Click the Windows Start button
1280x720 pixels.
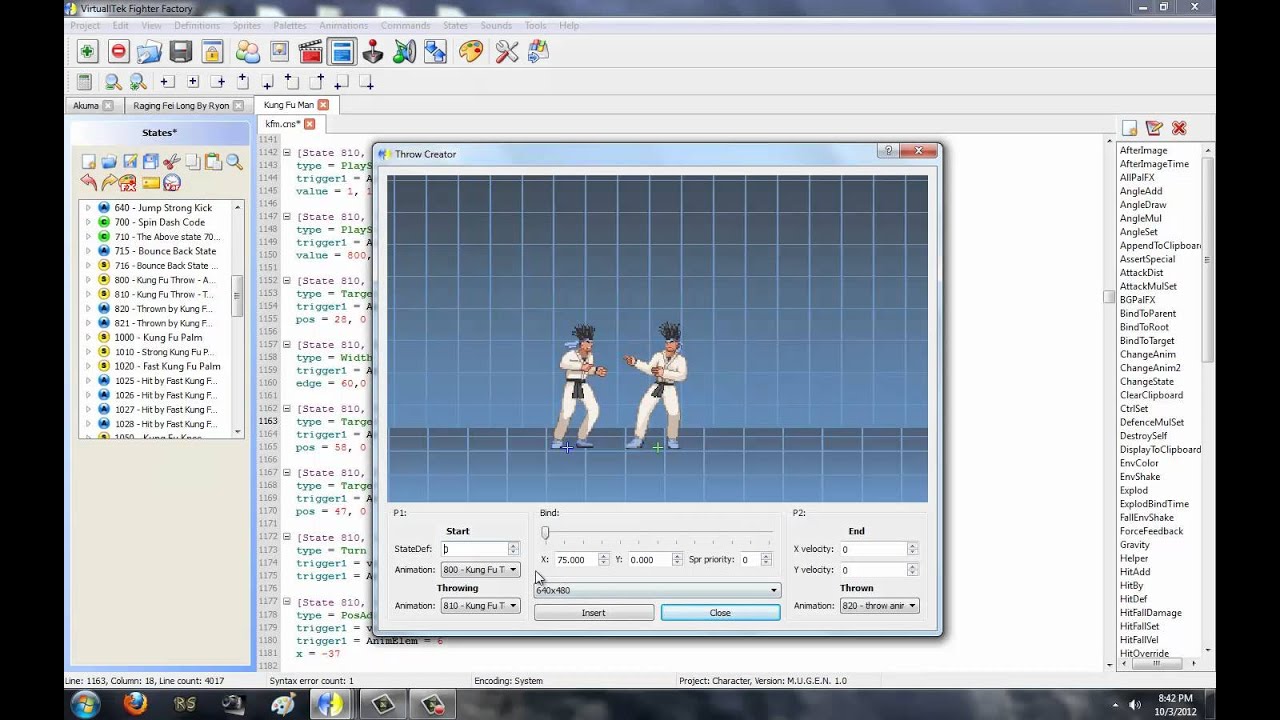pos(87,704)
